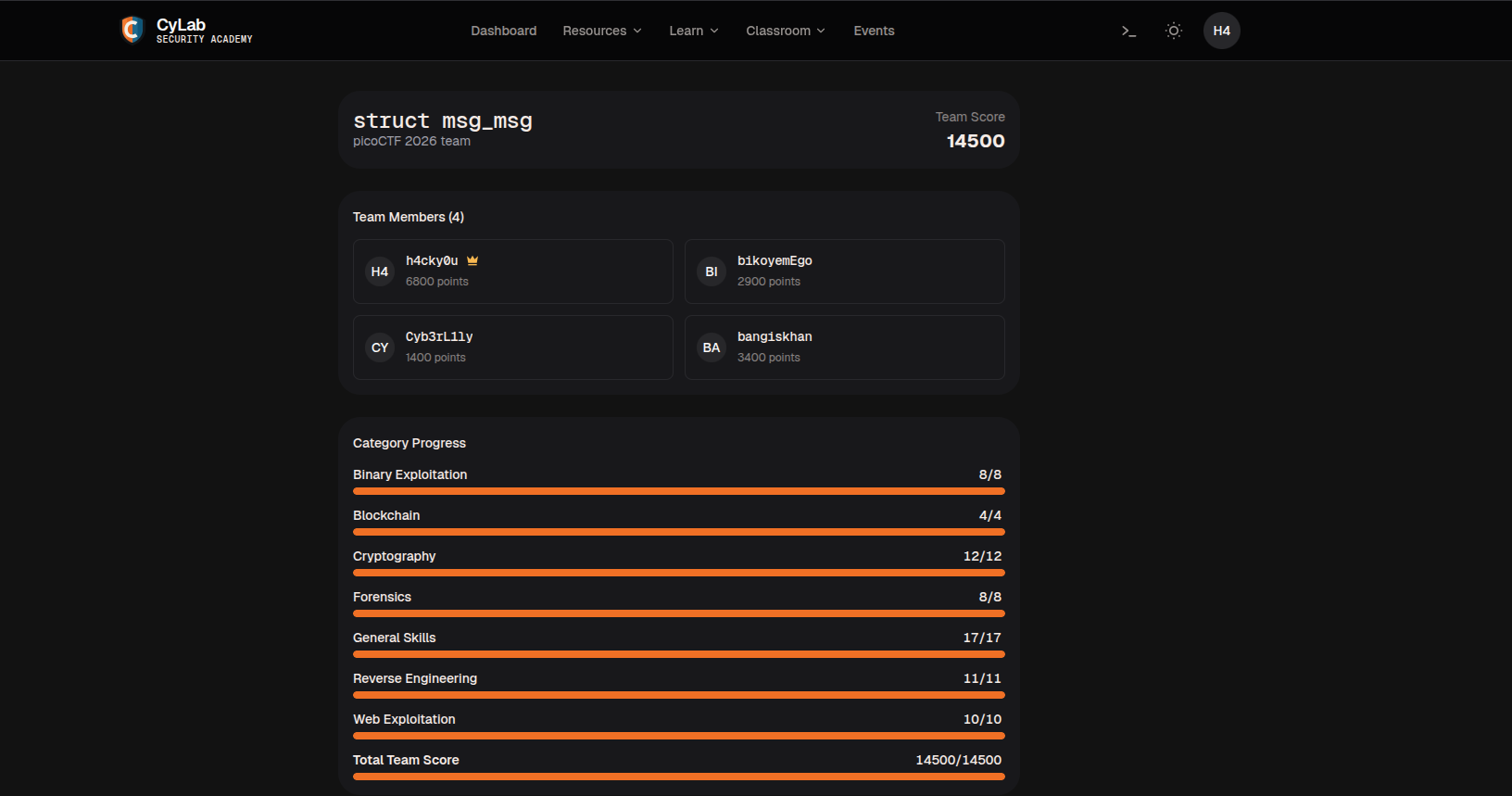Click the 'Reverse Engineering' category label
This screenshot has height=796, width=1512.
pos(415,678)
